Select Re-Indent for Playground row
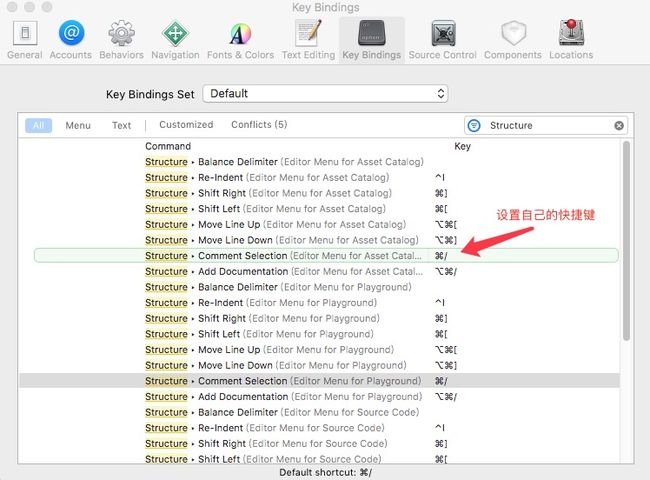650x480 pixels. point(319,303)
